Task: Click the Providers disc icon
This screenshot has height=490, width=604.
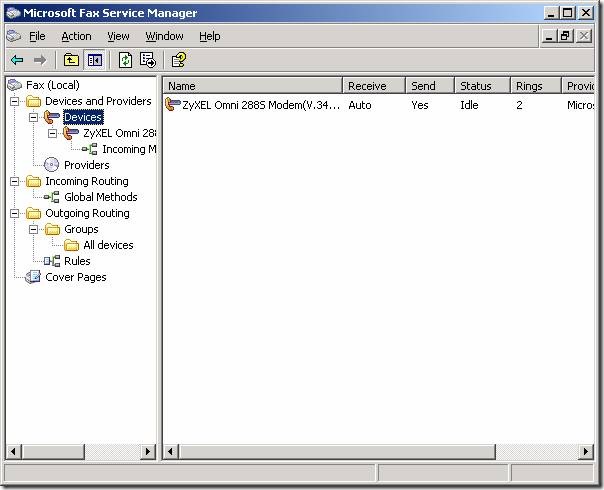Action: point(52,165)
